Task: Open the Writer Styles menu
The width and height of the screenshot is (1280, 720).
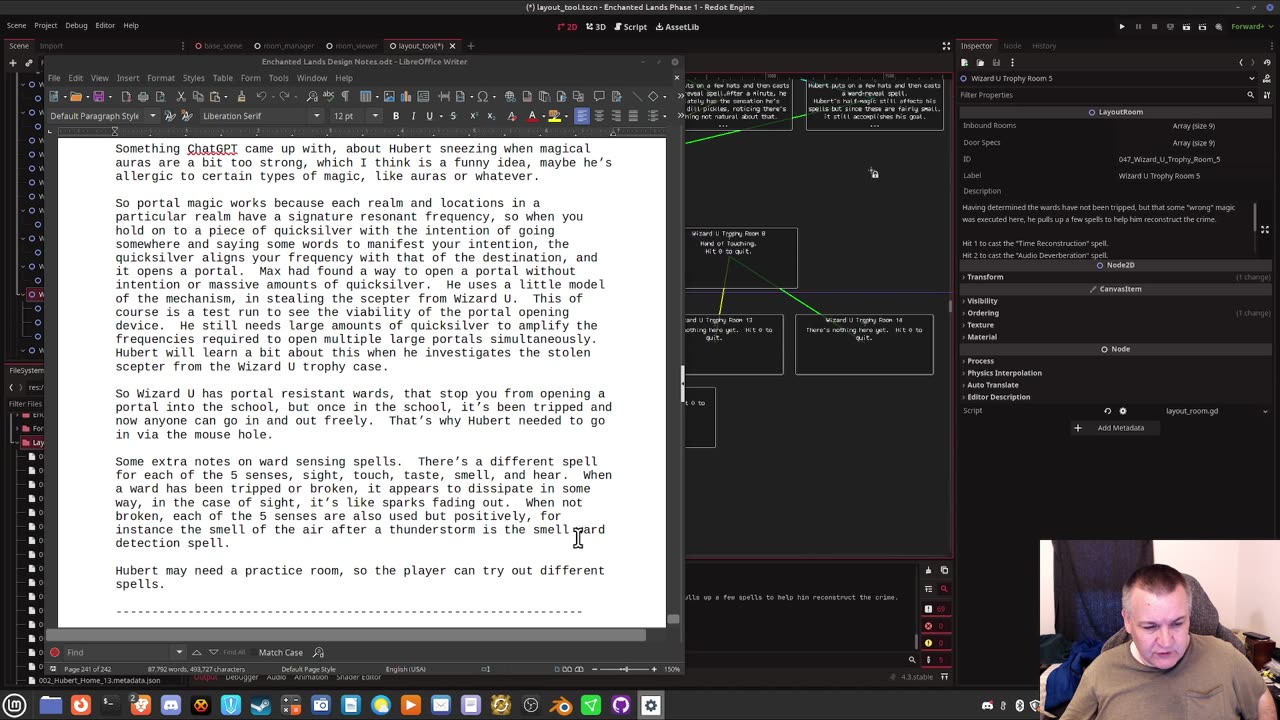Action: tap(194, 78)
